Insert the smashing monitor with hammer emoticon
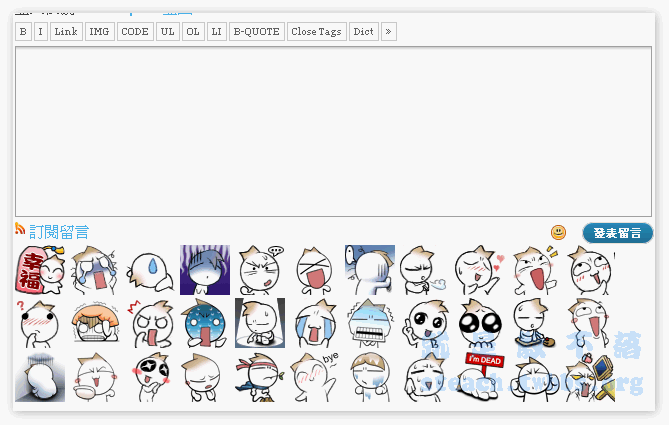 pyautogui.click(x=590, y=378)
